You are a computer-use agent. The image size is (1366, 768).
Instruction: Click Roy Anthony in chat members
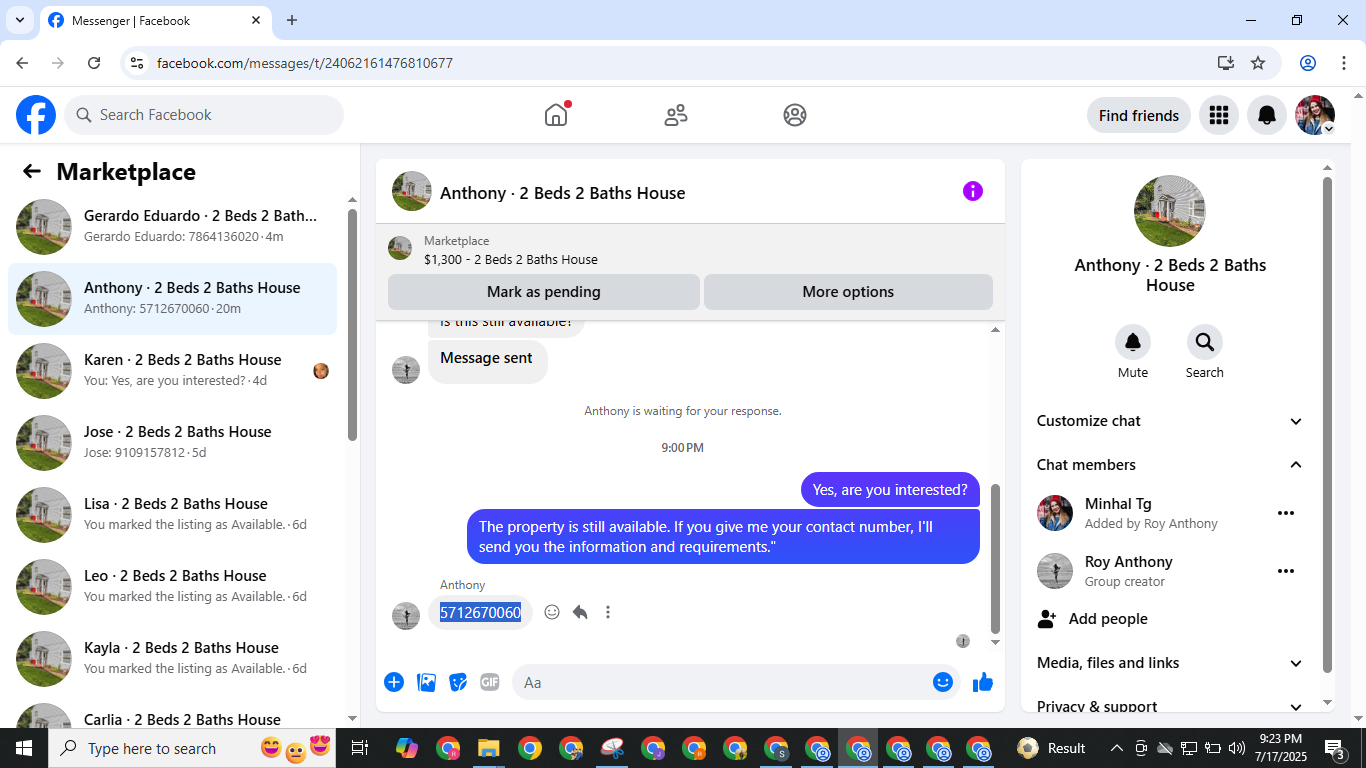click(1128, 562)
